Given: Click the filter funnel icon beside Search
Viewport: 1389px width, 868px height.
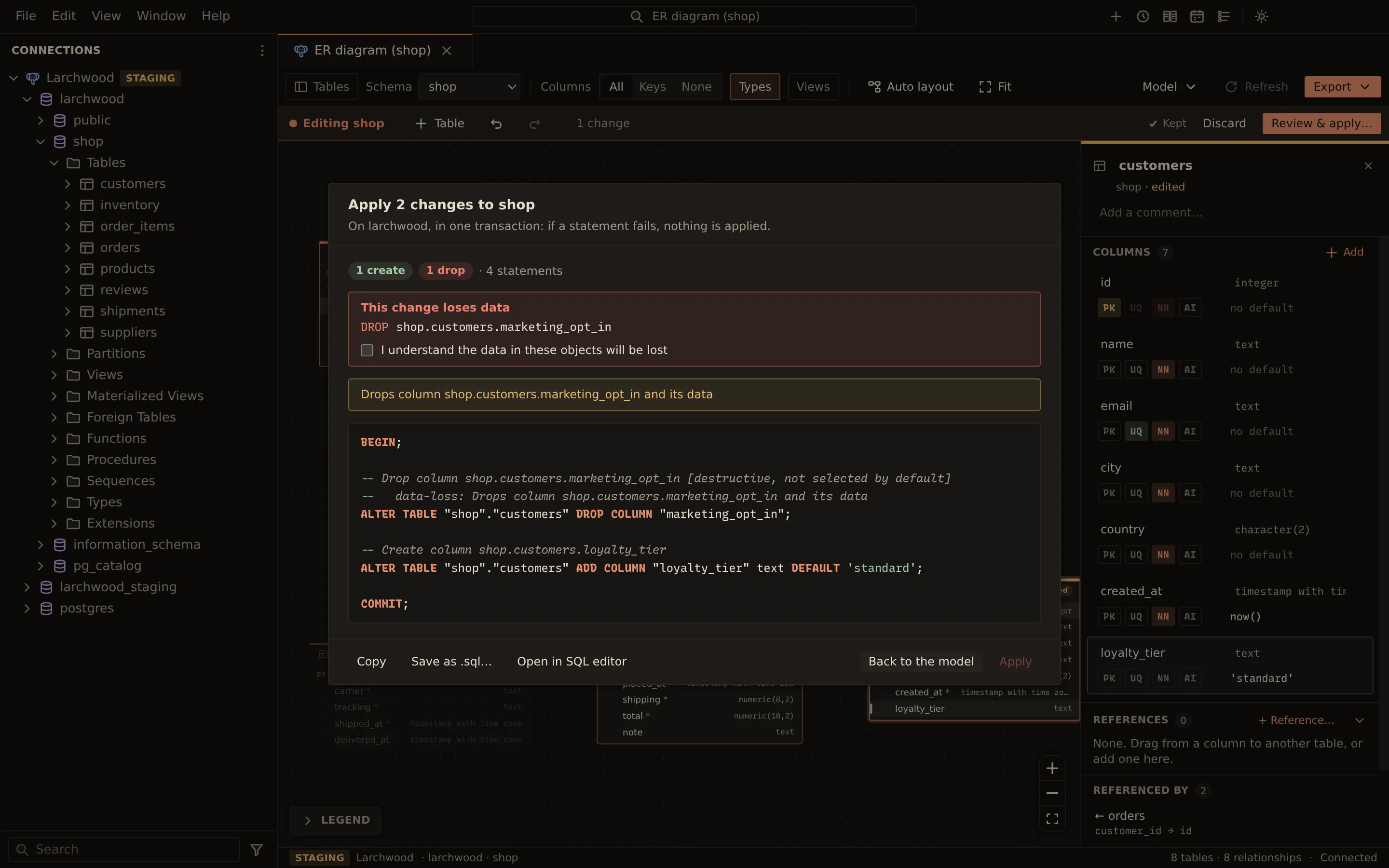Looking at the screenshot, I should [257, 849].
